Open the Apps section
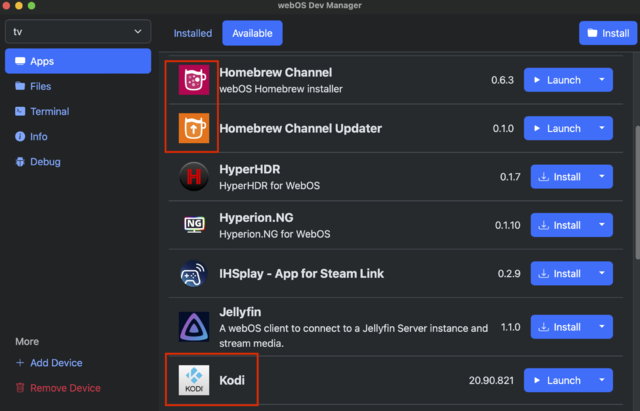Screen dimensions: 640x411 (x=78, y=61)
